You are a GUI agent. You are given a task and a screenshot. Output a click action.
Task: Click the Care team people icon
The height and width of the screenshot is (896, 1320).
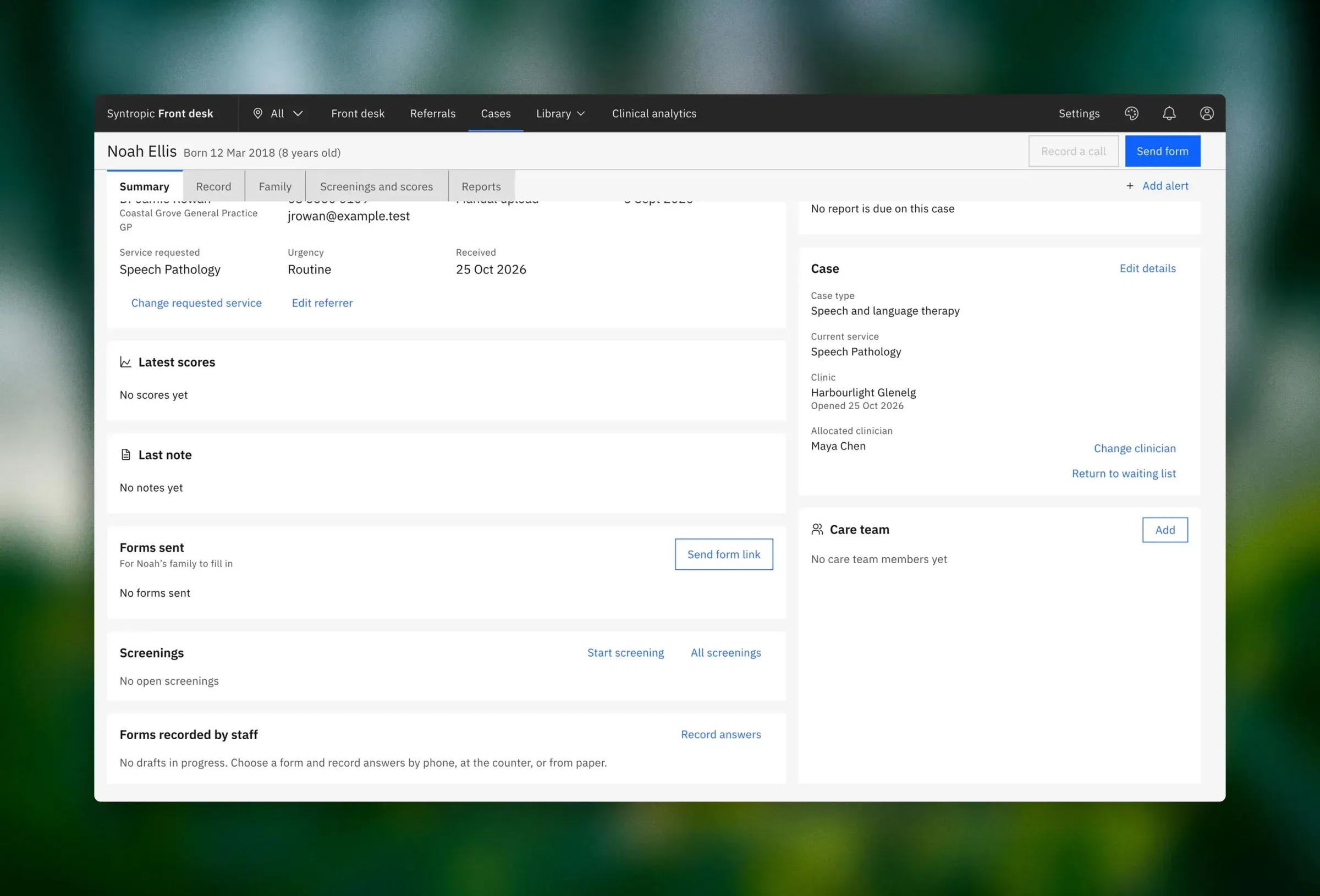817,530
